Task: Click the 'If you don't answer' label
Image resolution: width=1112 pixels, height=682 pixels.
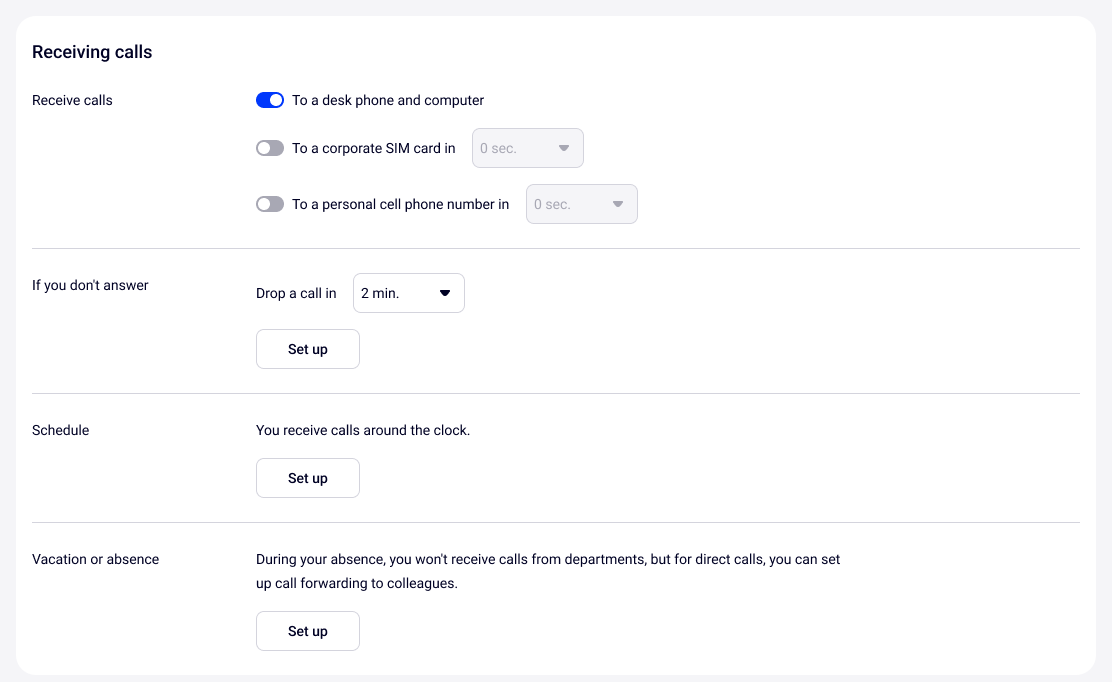Action: [x=90, y=285]
